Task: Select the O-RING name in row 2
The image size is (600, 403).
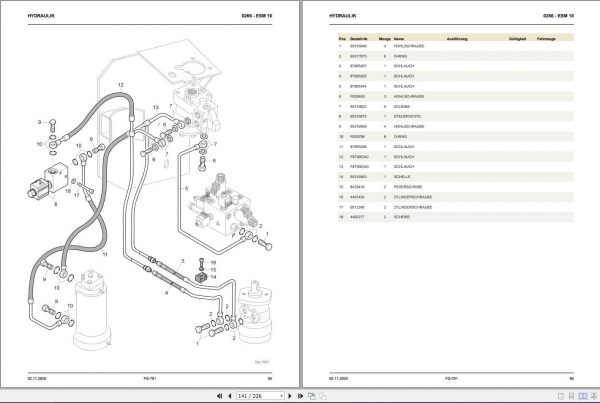Action: coord(400,56)
